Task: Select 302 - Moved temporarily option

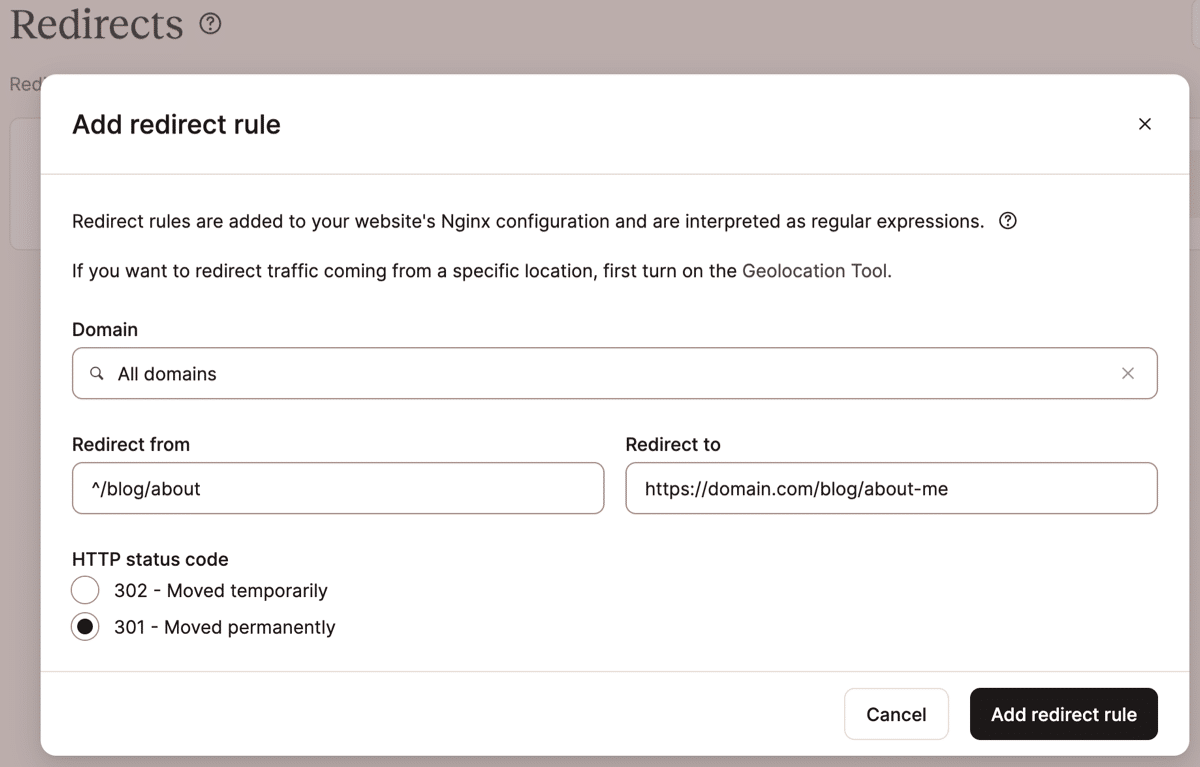Action: [85, 590]
